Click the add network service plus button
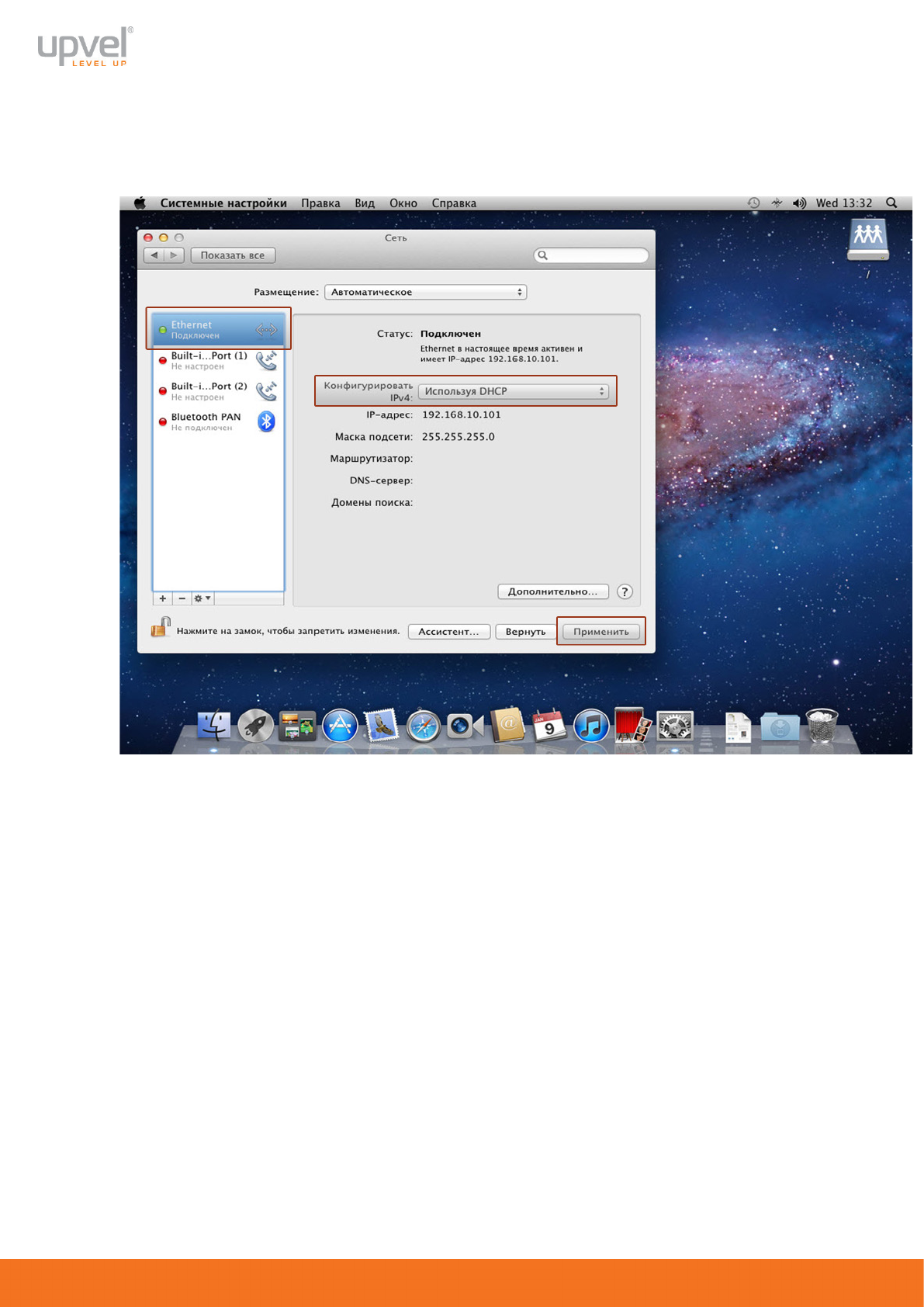Image resolution: width=924 pixels, height=1307 pixels. click(x=163, y=598)
